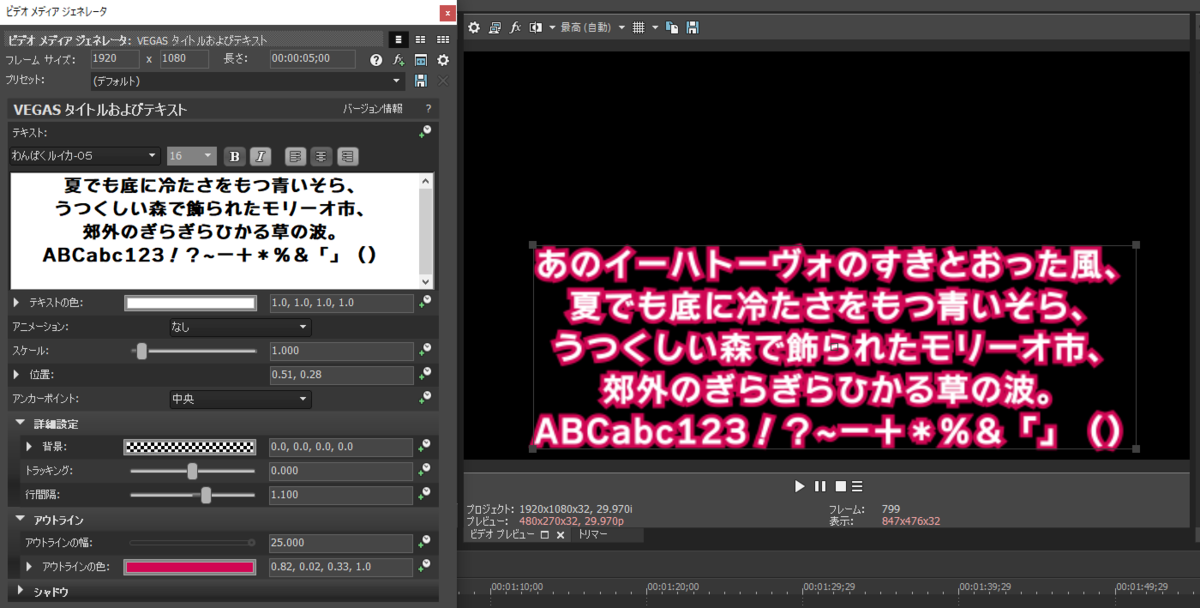Collapse the アウトライン section

[20, 520]
